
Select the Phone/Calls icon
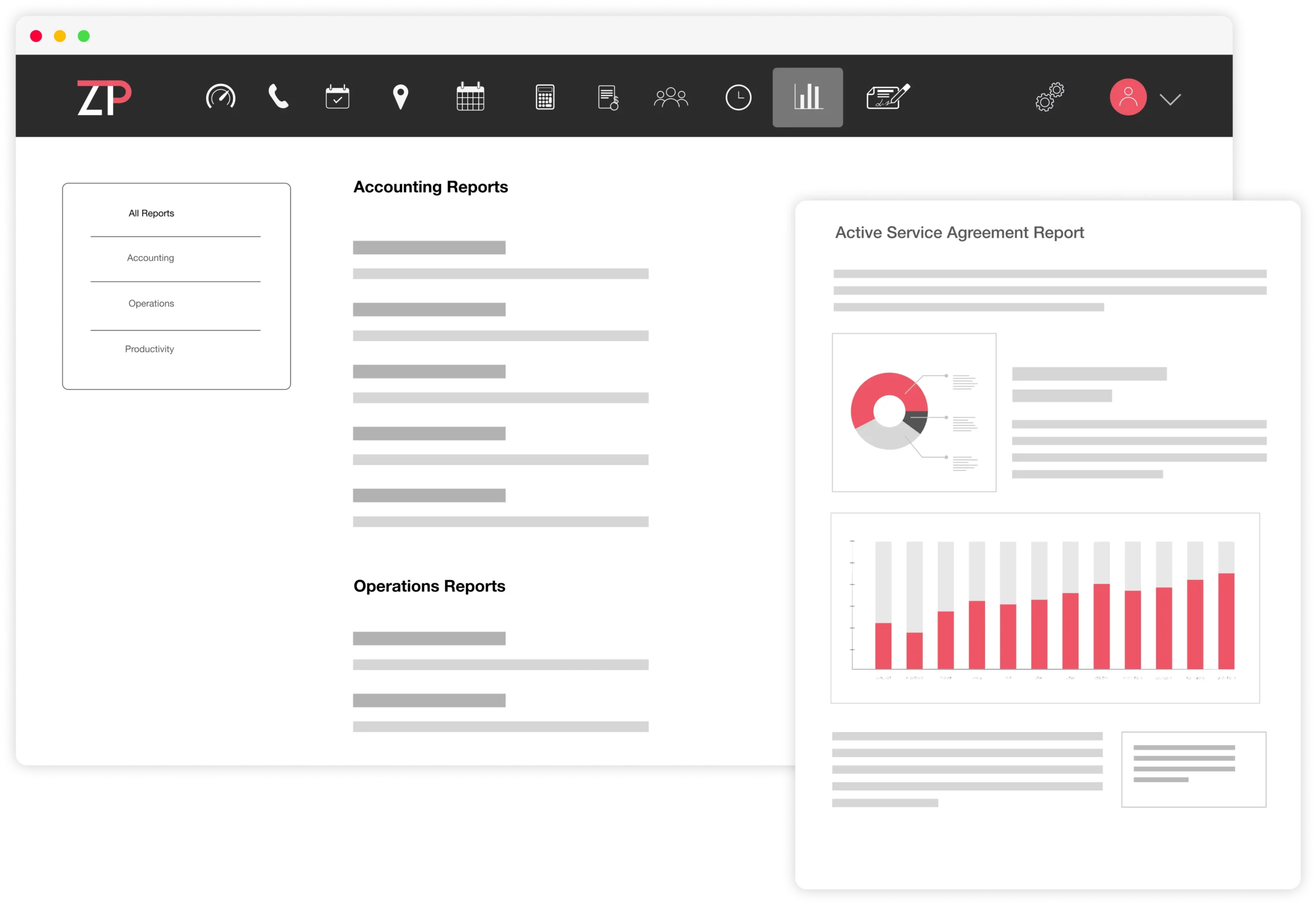pos(278,96)
